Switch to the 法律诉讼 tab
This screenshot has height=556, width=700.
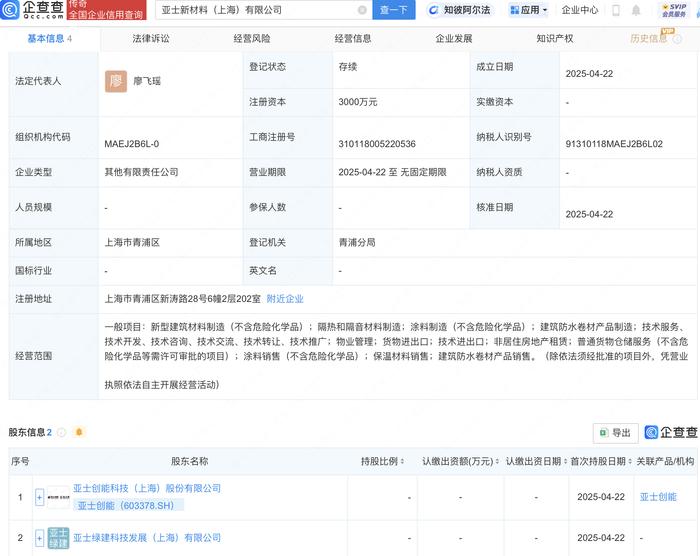point(151,39)
